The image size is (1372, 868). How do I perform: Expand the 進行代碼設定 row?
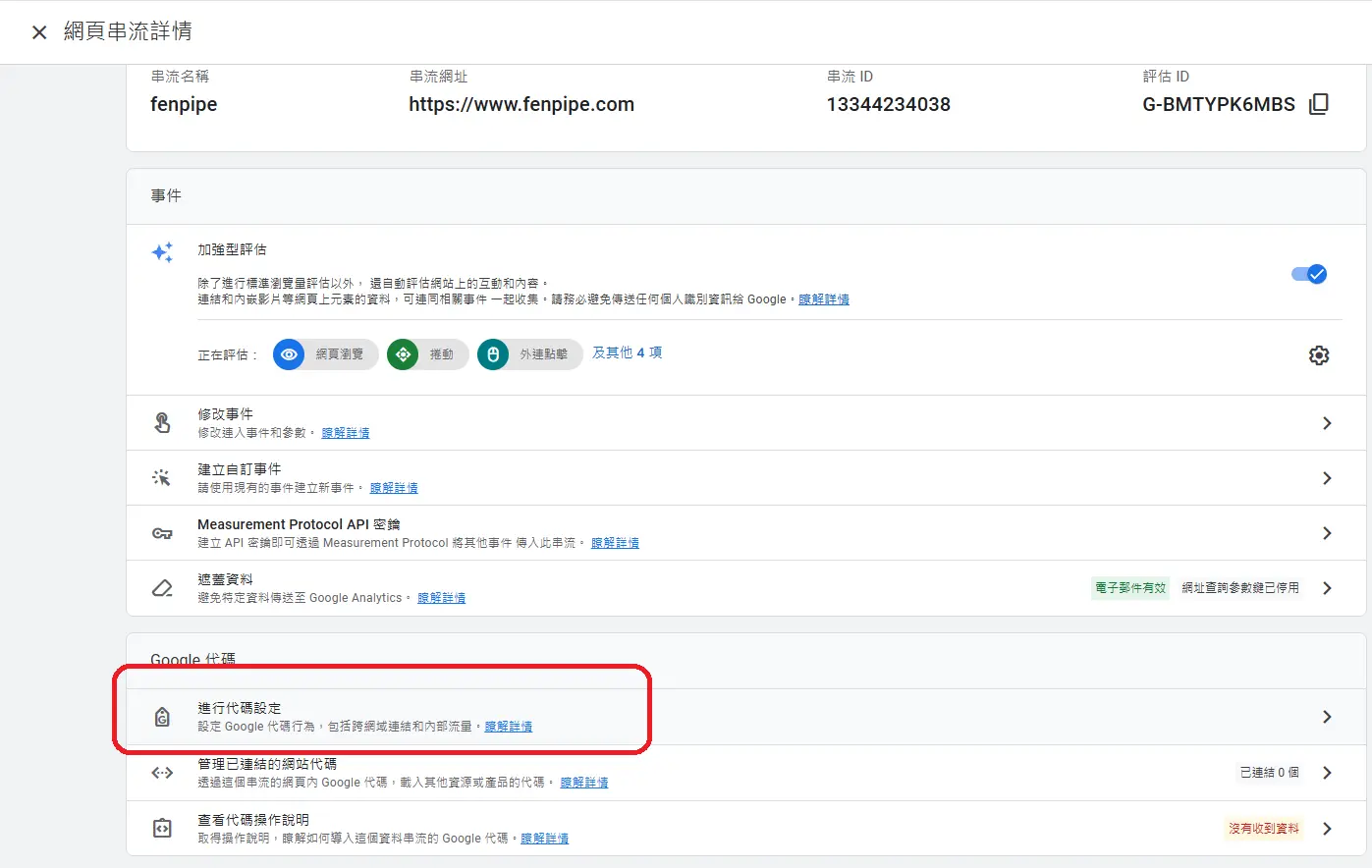(x=1327, y=716)
